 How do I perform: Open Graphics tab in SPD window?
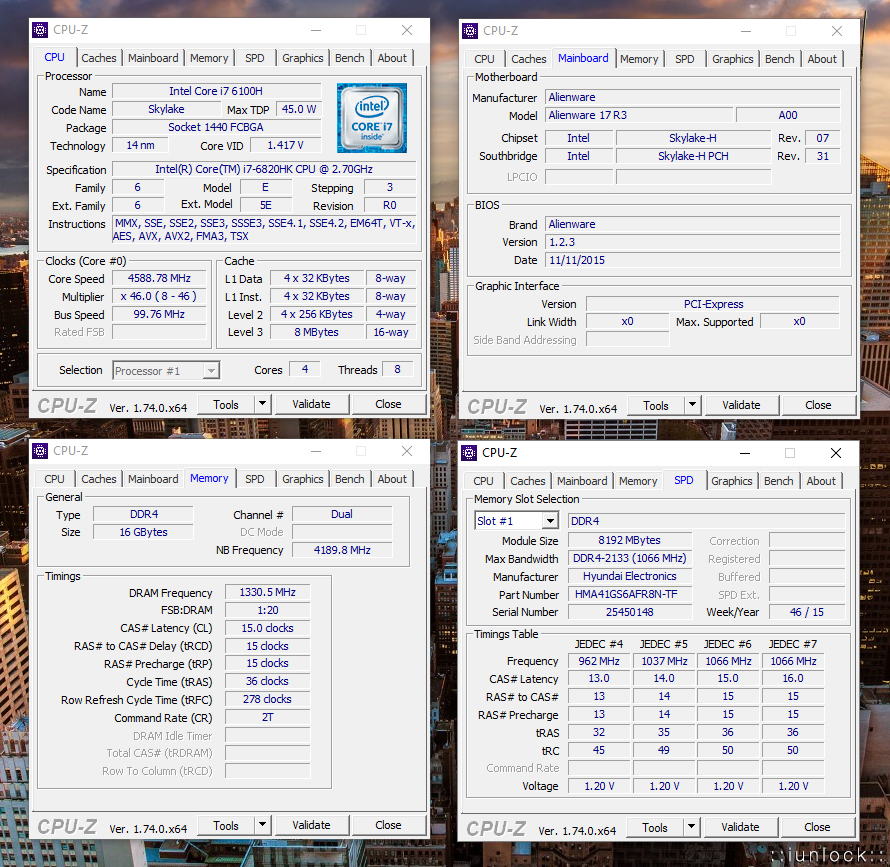pos(732,481)
